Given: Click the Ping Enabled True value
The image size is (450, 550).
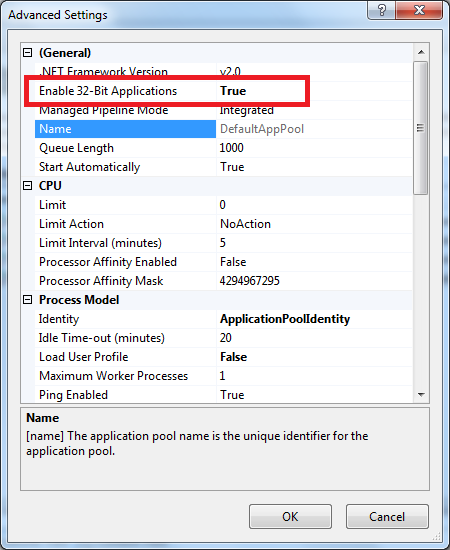Looking at the screenshot, I should 232,395.
